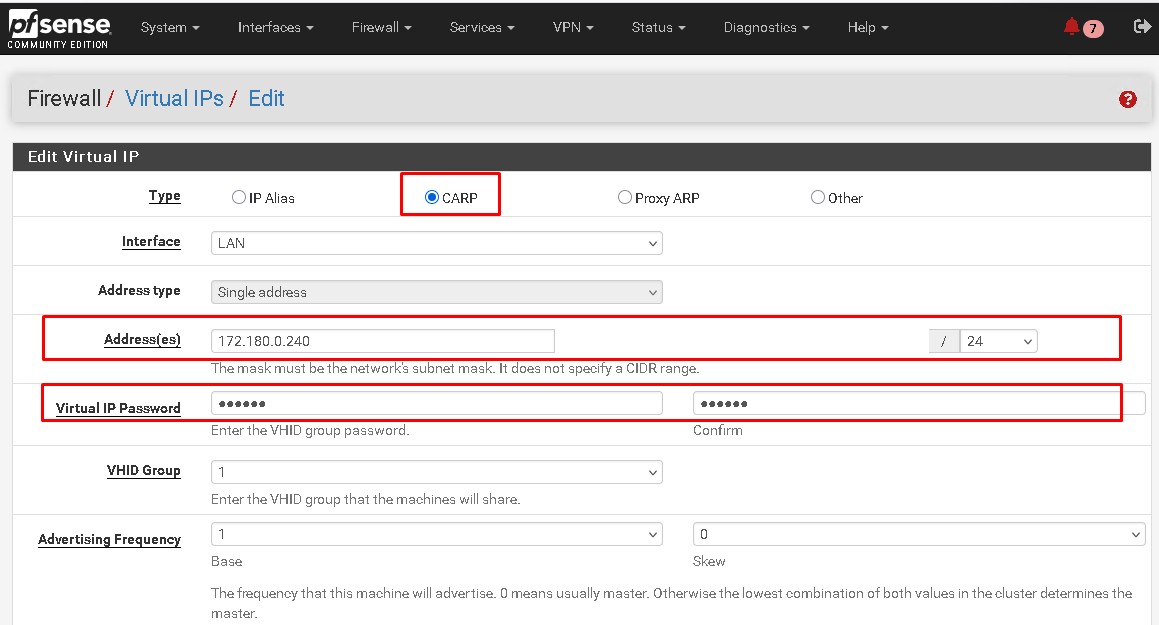
Task: Open the Diagnostics menu
Action: point(766,27)
